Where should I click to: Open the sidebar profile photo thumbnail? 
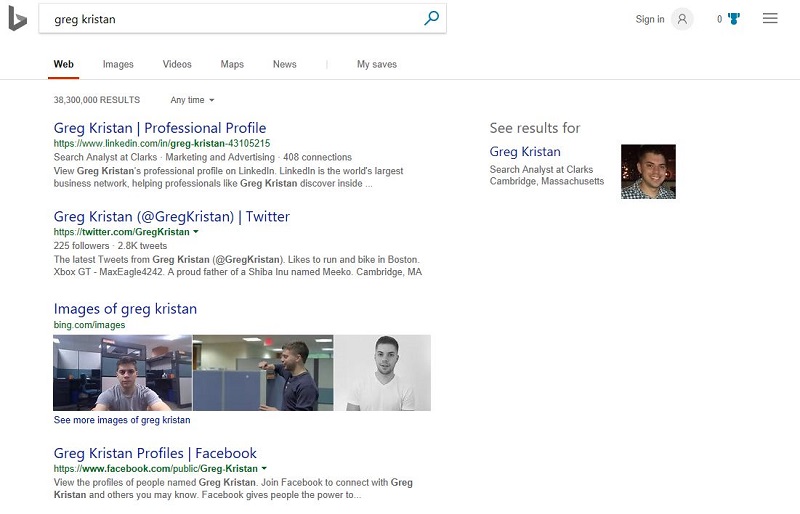(x=648, y=172)
